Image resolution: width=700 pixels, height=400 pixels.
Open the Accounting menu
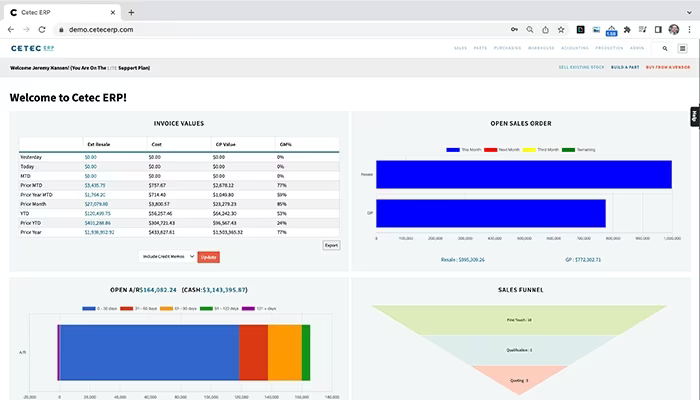(575, 48)
